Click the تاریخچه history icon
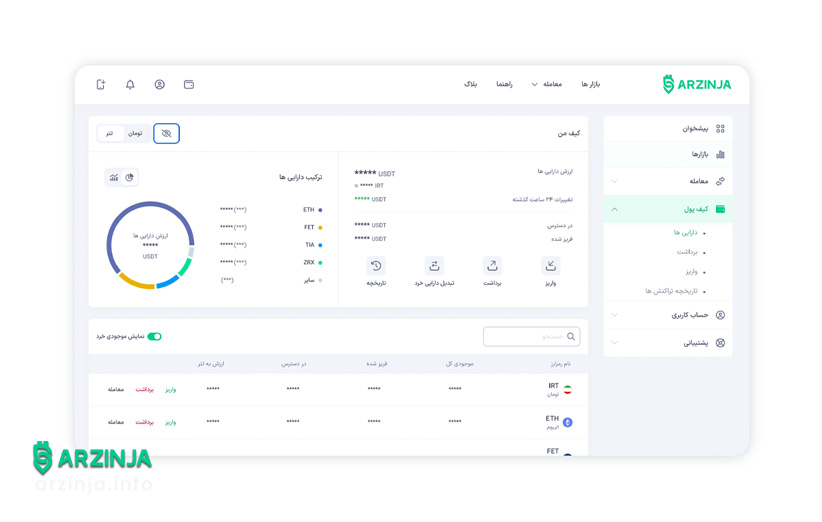This screenshot has height=522, width=822. [x=376, y=266]
